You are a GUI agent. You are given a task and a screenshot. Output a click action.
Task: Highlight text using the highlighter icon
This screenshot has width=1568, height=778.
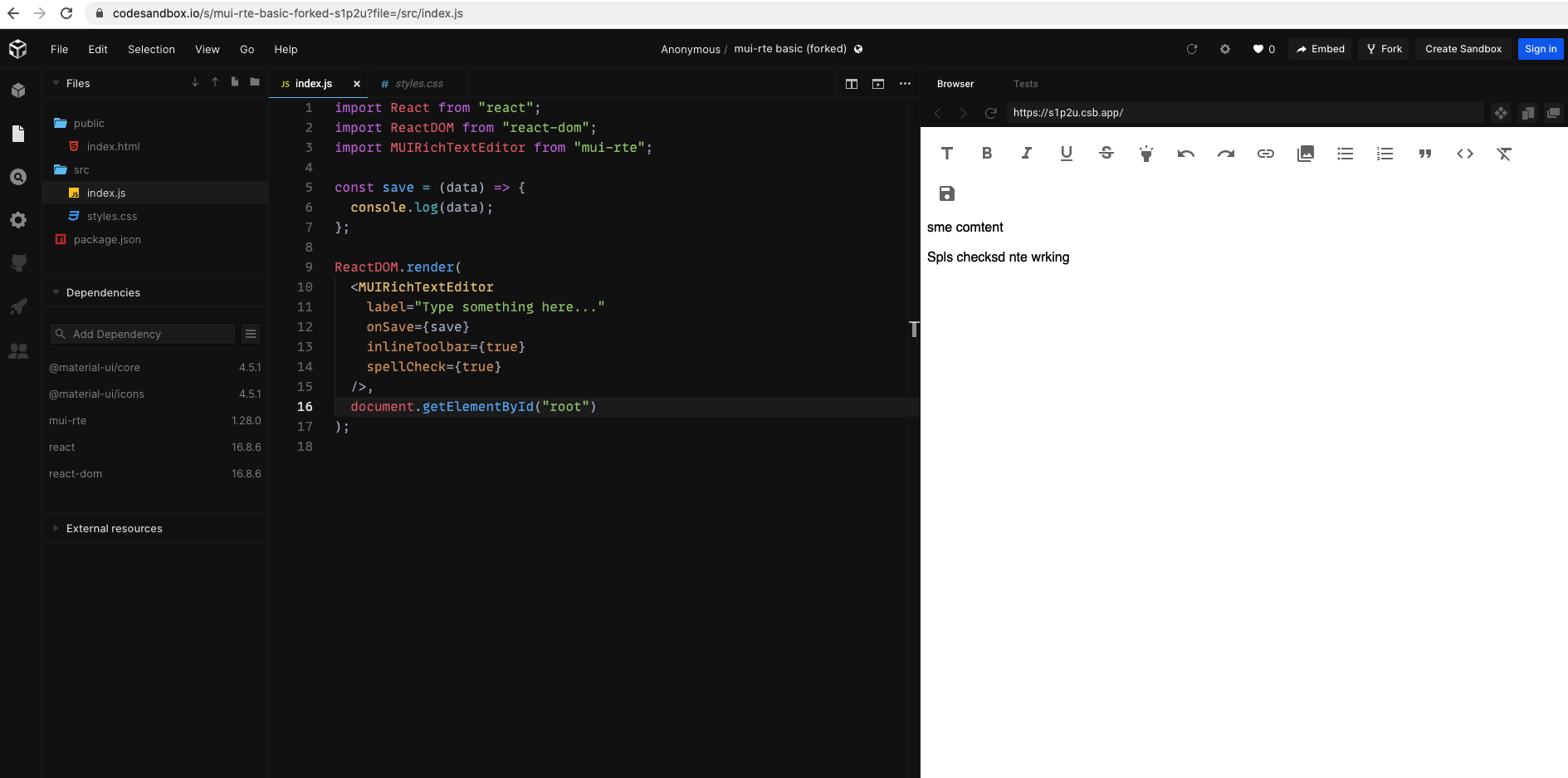click(1146, 153)
